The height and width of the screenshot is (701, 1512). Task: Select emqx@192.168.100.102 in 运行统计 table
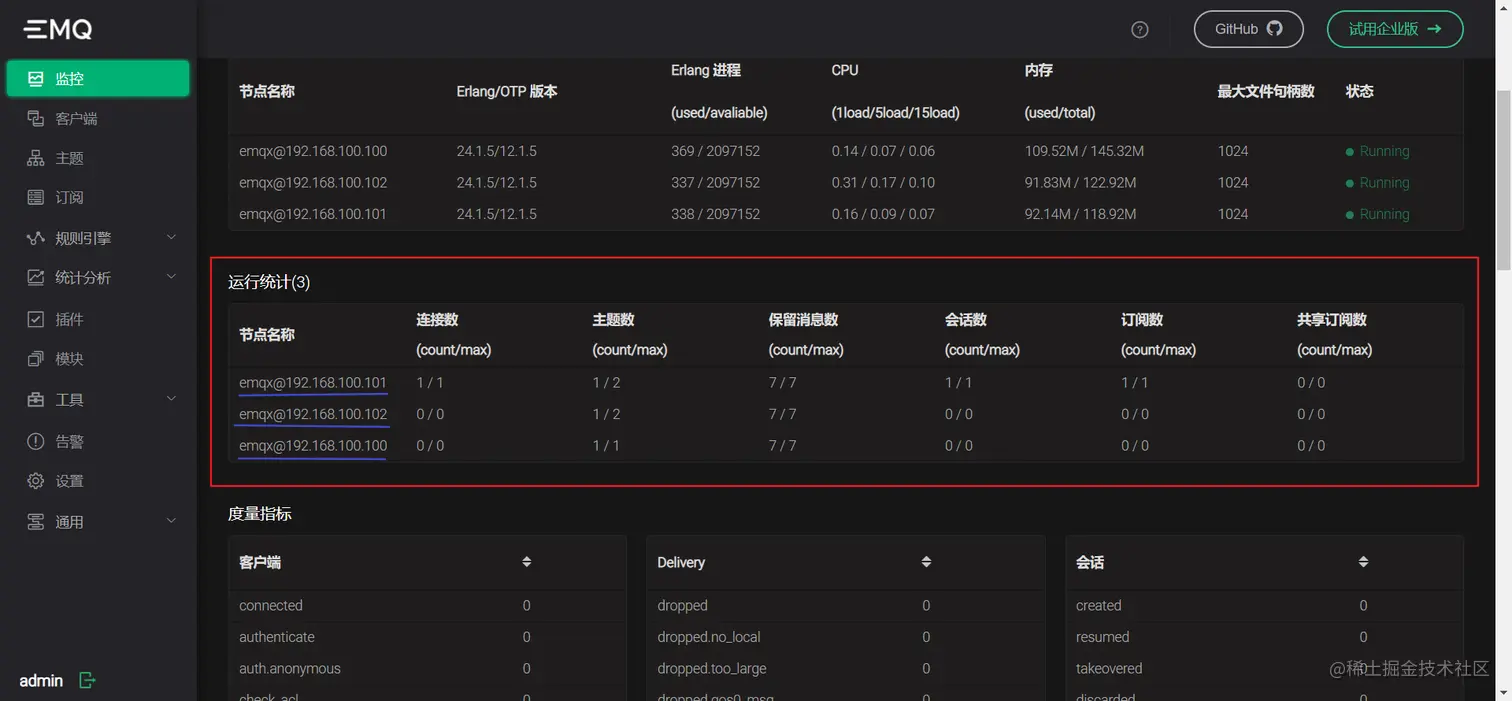pyautogui.click(x=313, y=414)
